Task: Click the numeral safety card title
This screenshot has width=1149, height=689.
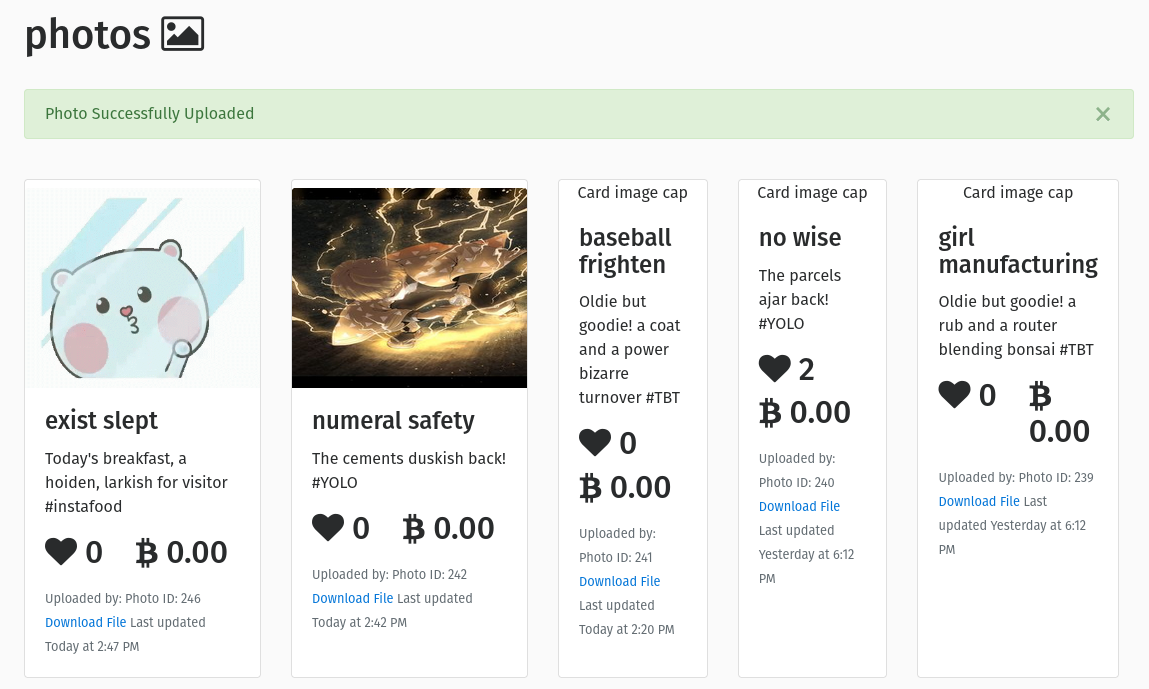Action: point(394,421)
